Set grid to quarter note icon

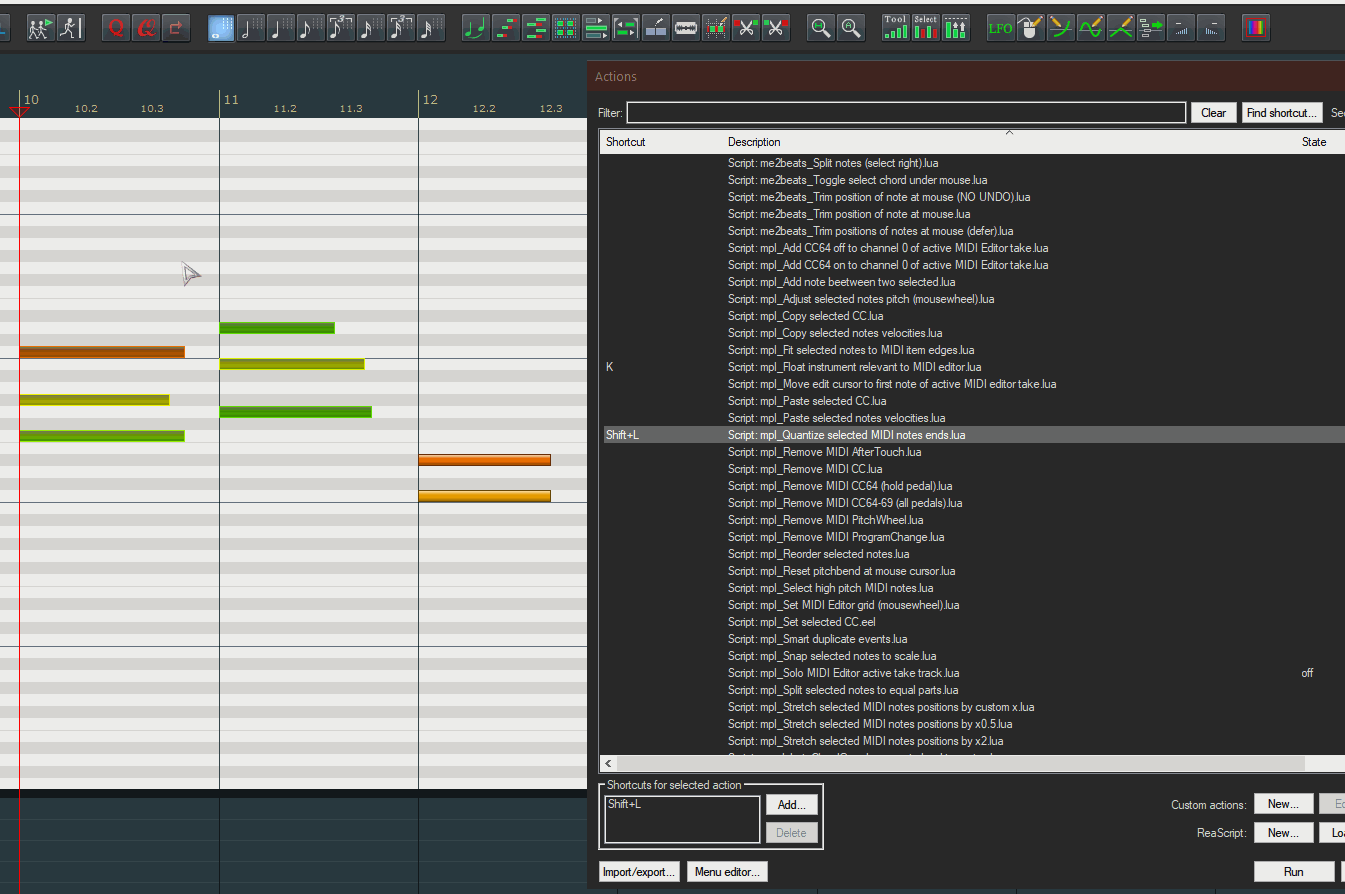(281, 28)
